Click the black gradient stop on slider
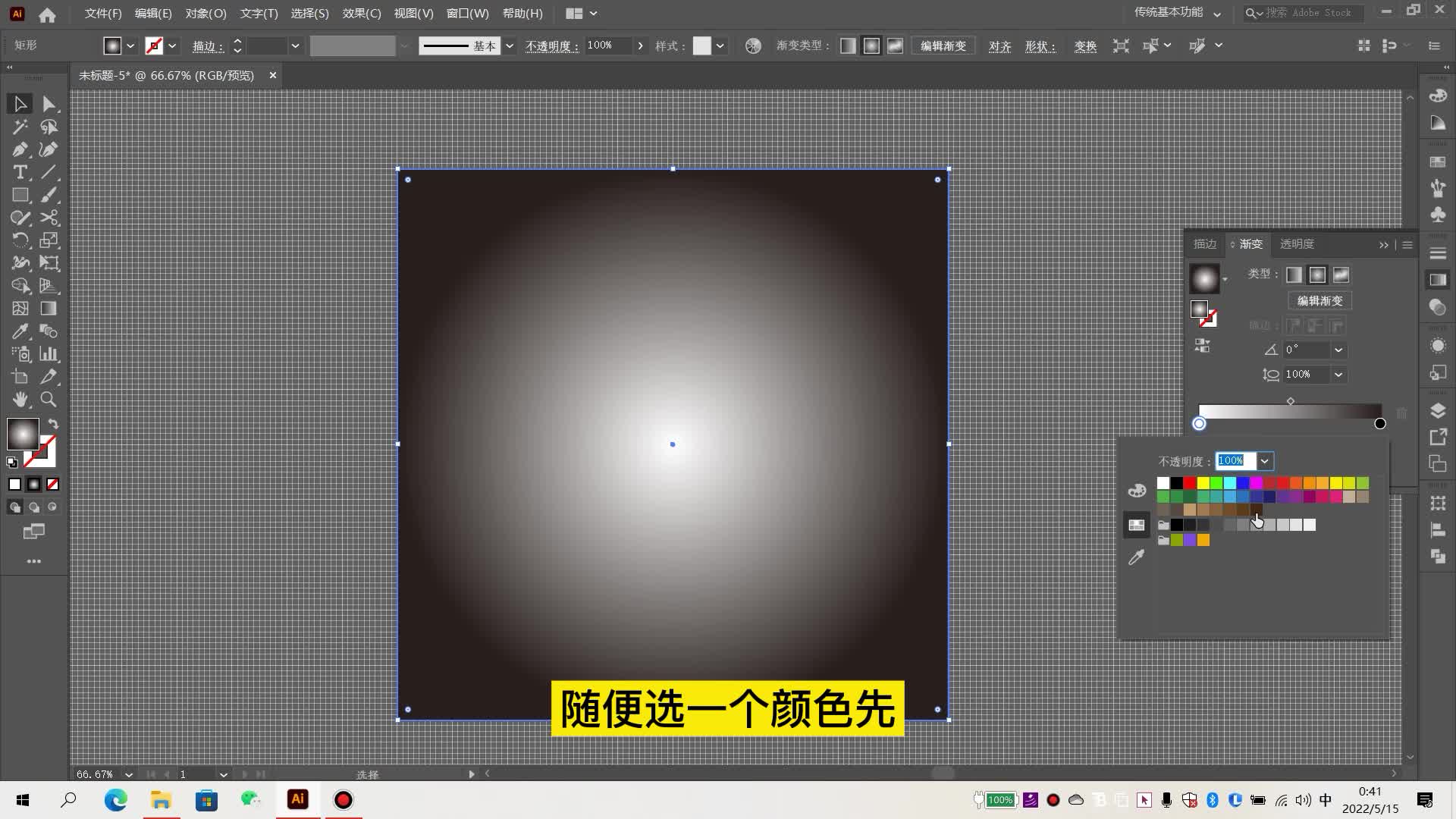The width and height of the screenshot is (1456, 819). [x=1380, y=424]
